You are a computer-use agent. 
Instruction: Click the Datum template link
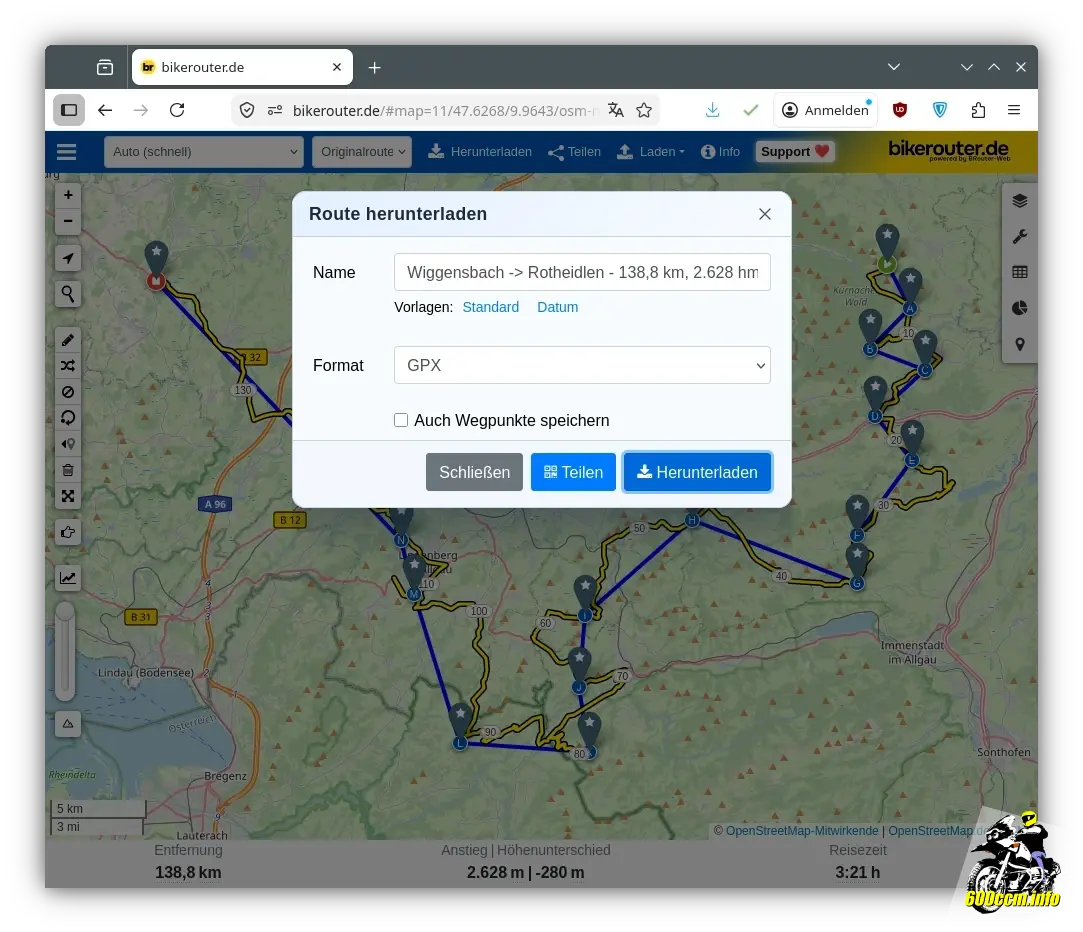click(557, 307)
